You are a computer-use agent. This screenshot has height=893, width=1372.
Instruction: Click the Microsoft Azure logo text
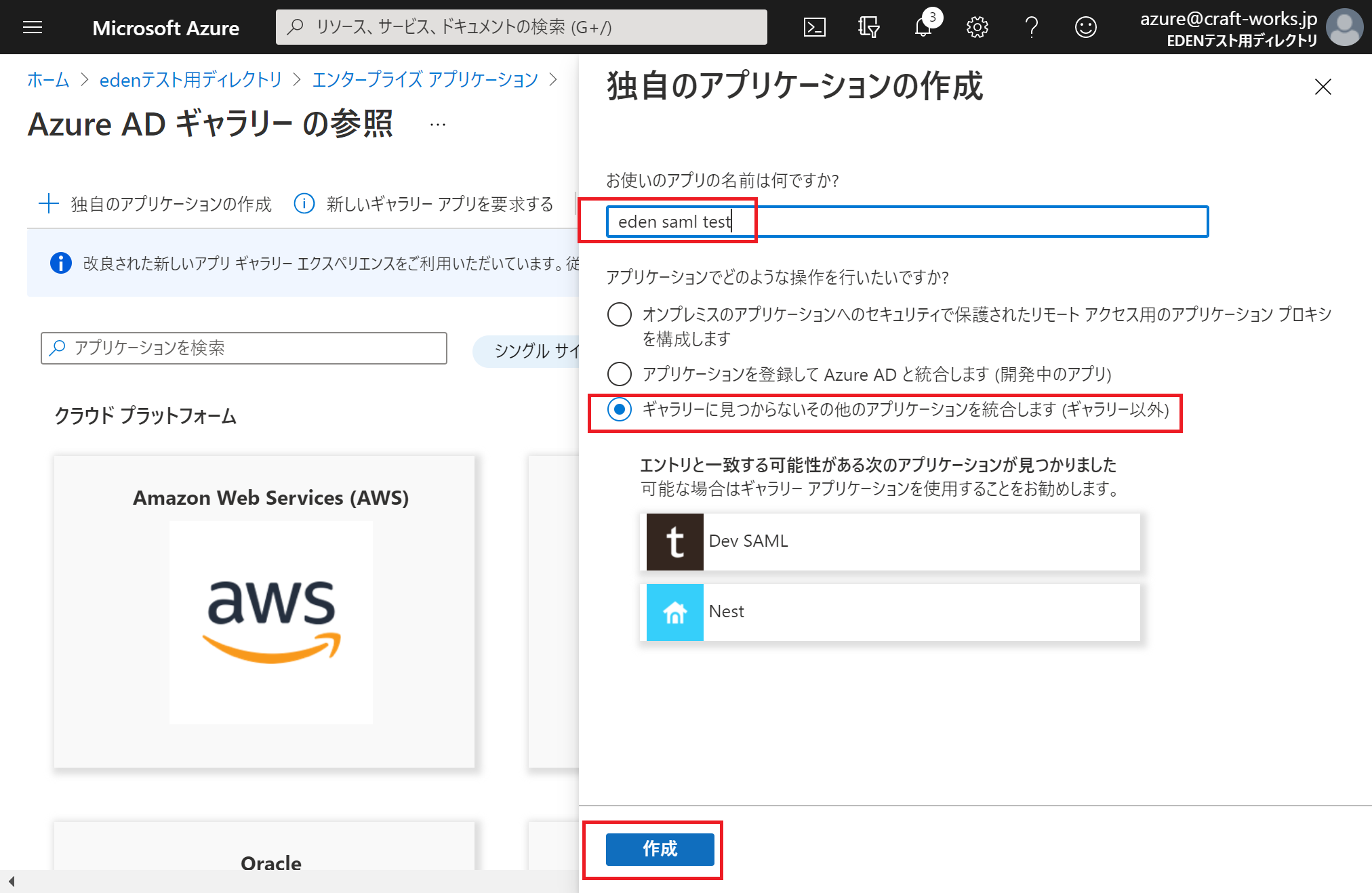coord(165,27)
